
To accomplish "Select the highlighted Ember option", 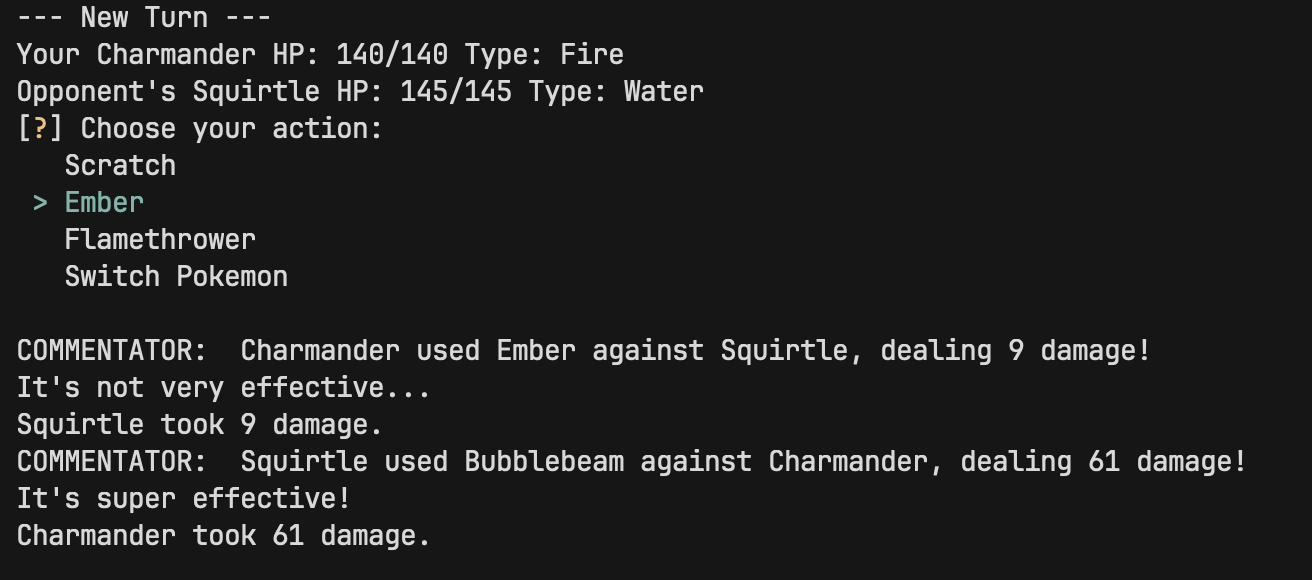I will (104, 202).
